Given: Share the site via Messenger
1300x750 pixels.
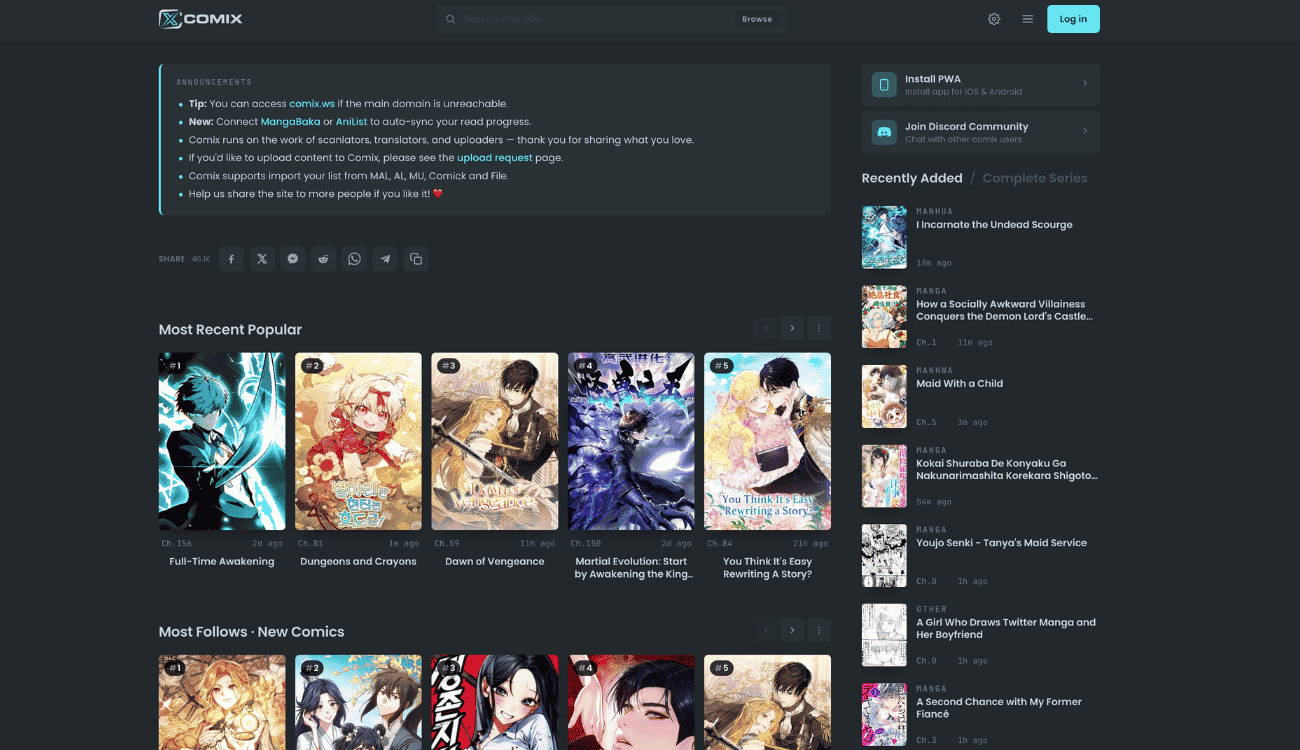Looking at the screenshot, I should [x=292, y=259].
